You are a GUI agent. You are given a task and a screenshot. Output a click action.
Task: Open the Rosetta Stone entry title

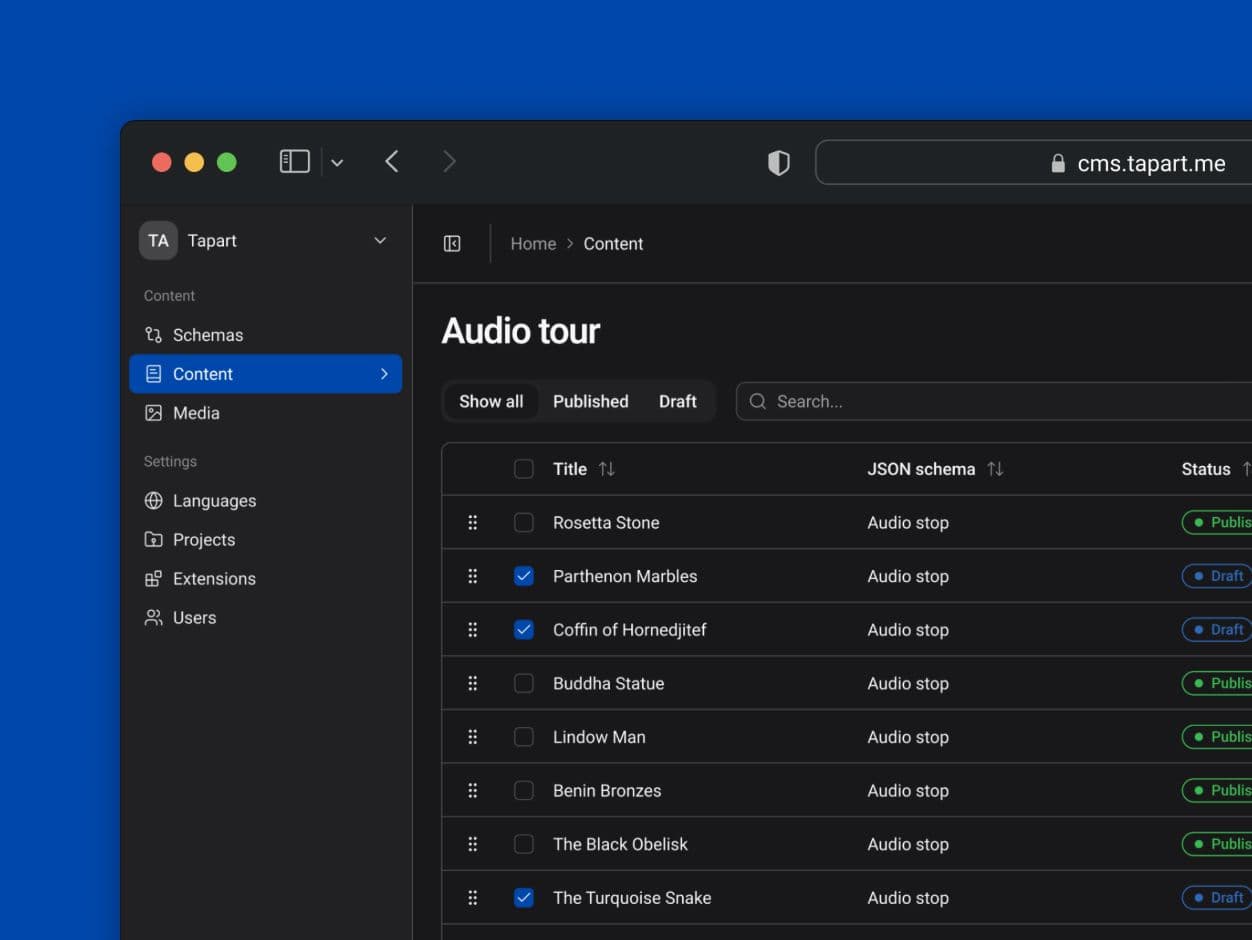[x=606, y=523]
